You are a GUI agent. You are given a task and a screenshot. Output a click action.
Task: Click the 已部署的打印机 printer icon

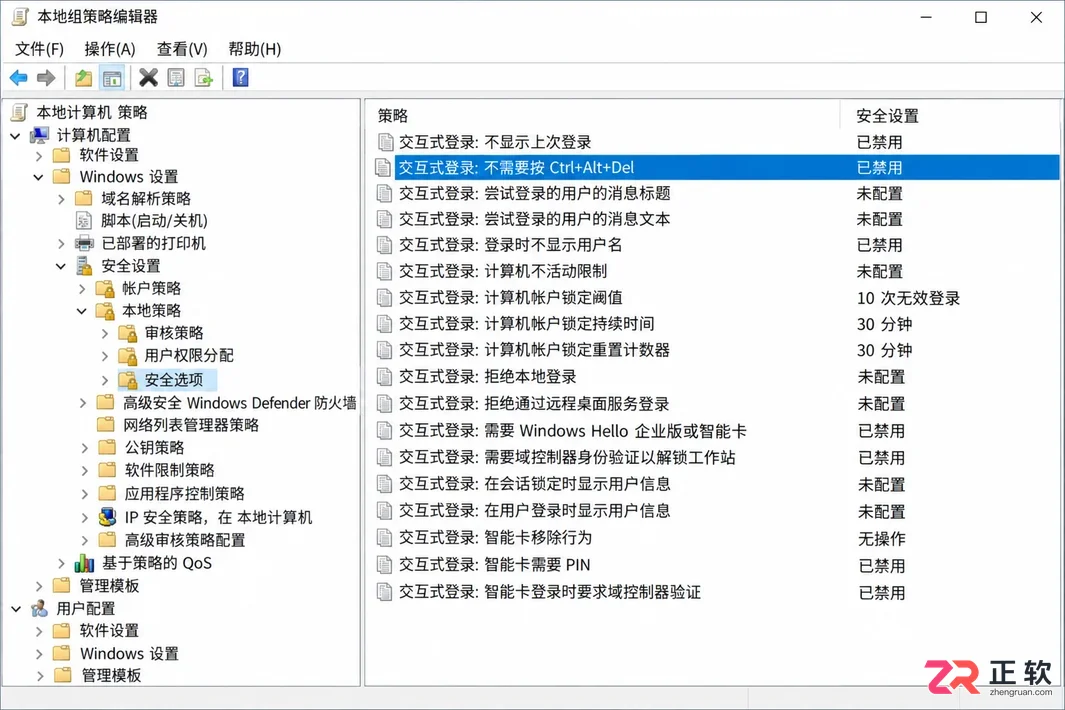pos(84,243)
